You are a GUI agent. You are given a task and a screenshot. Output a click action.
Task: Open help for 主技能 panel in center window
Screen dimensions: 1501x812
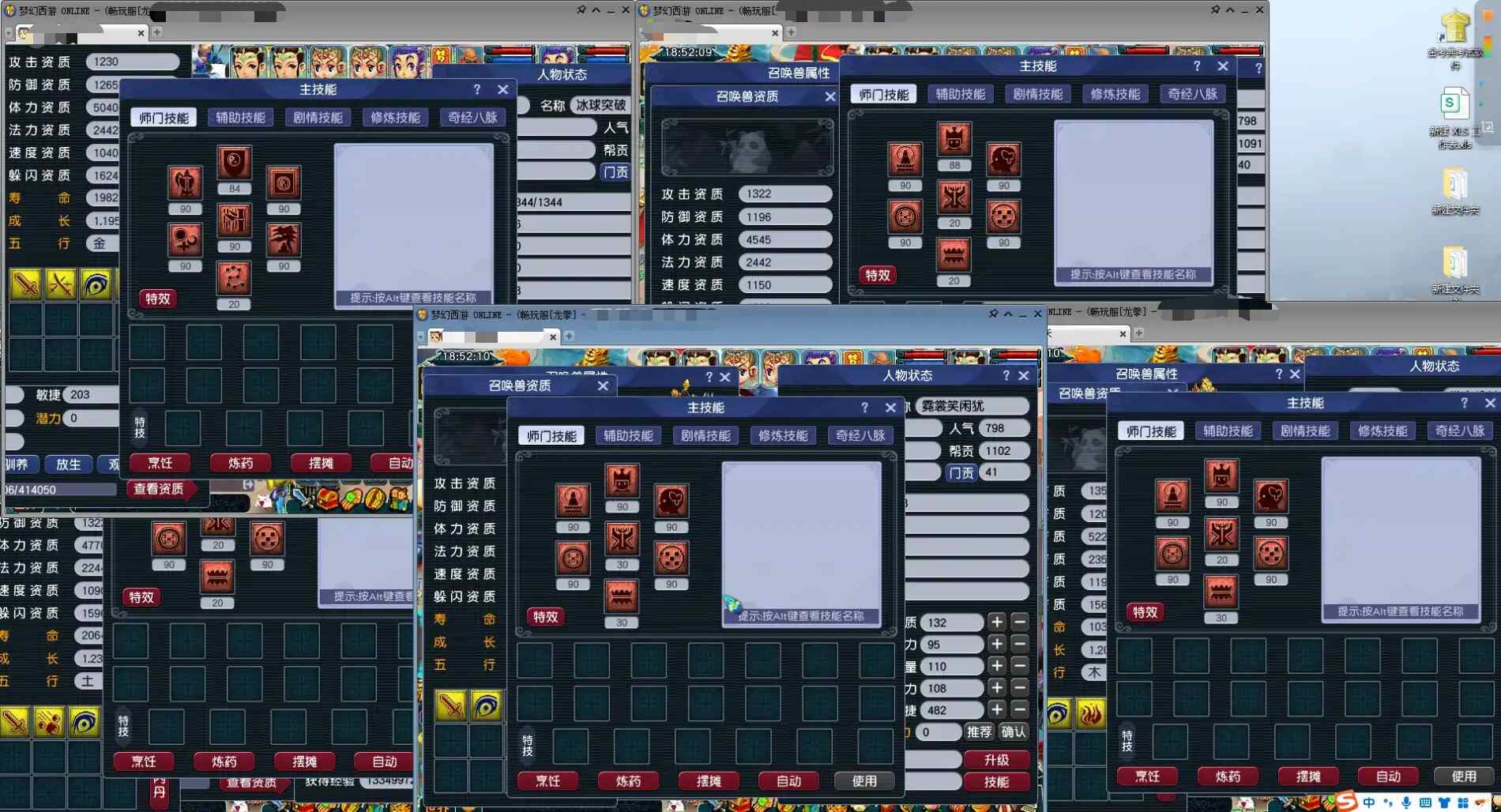pos(864,408)
